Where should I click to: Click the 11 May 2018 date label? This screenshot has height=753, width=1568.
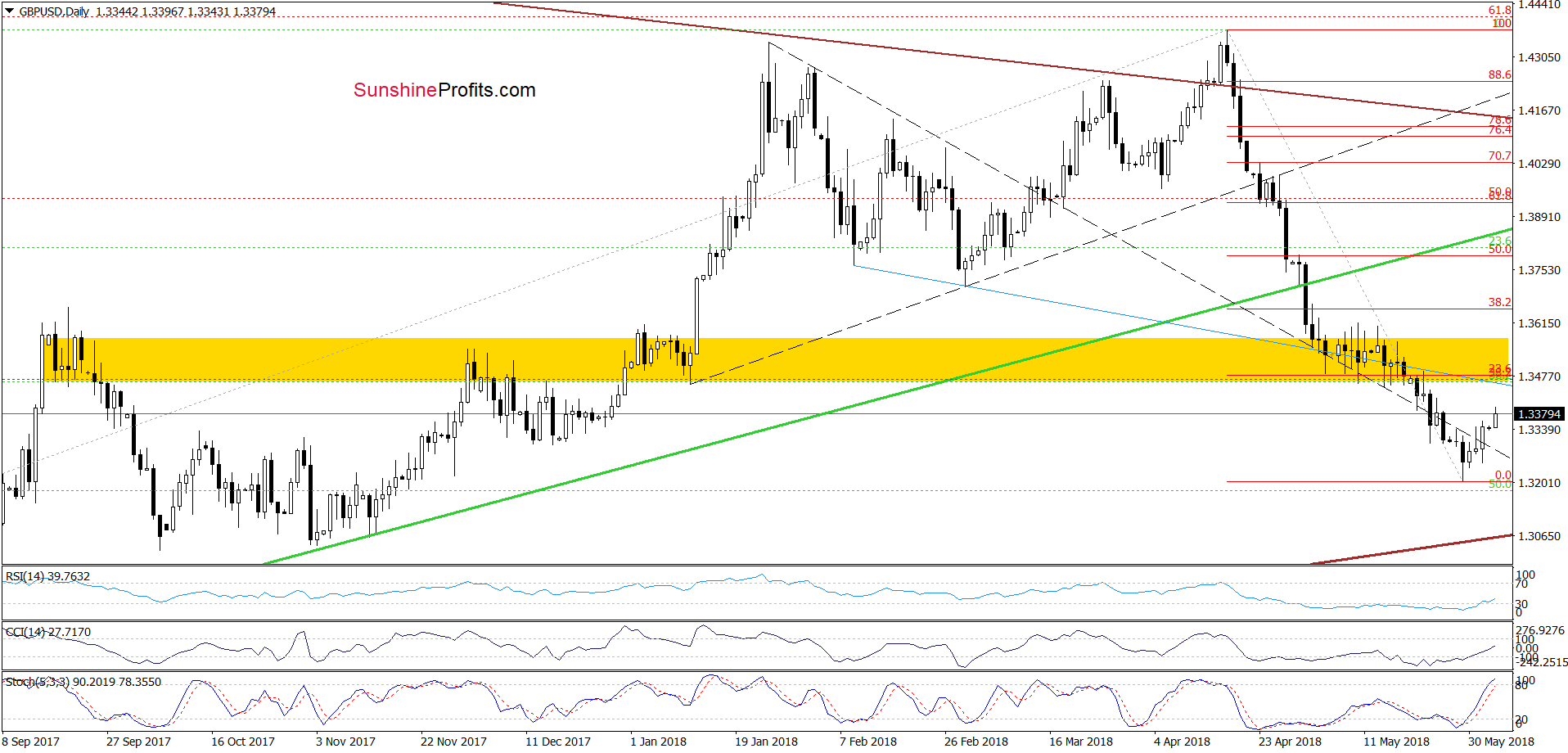click(1396, 742)
